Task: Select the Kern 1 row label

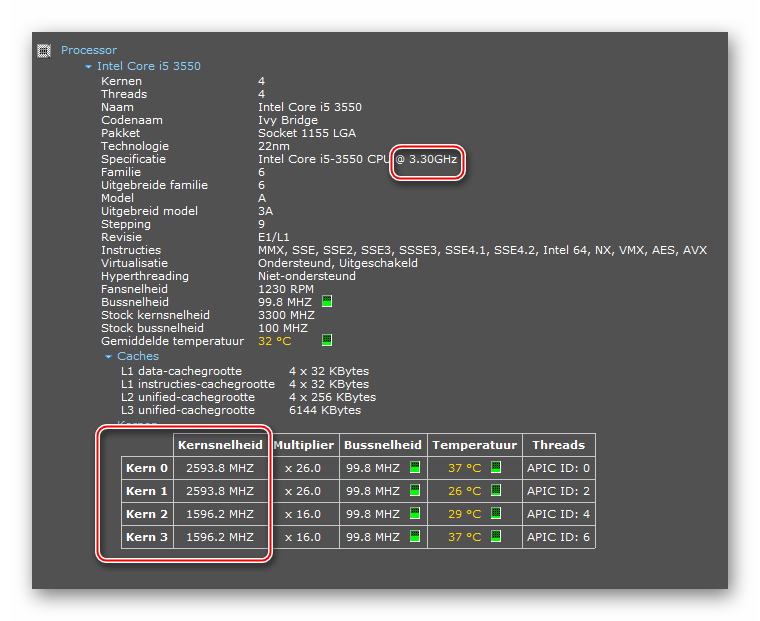Action: 147,491
